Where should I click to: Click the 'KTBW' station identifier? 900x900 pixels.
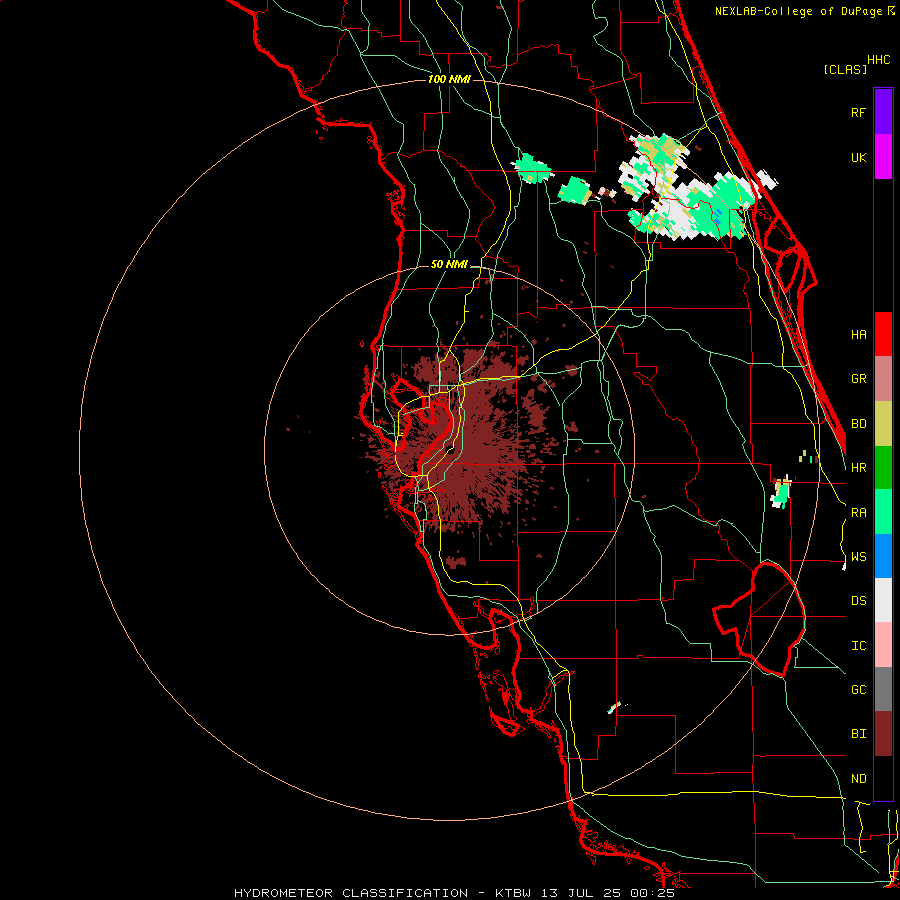click(512, 893)
